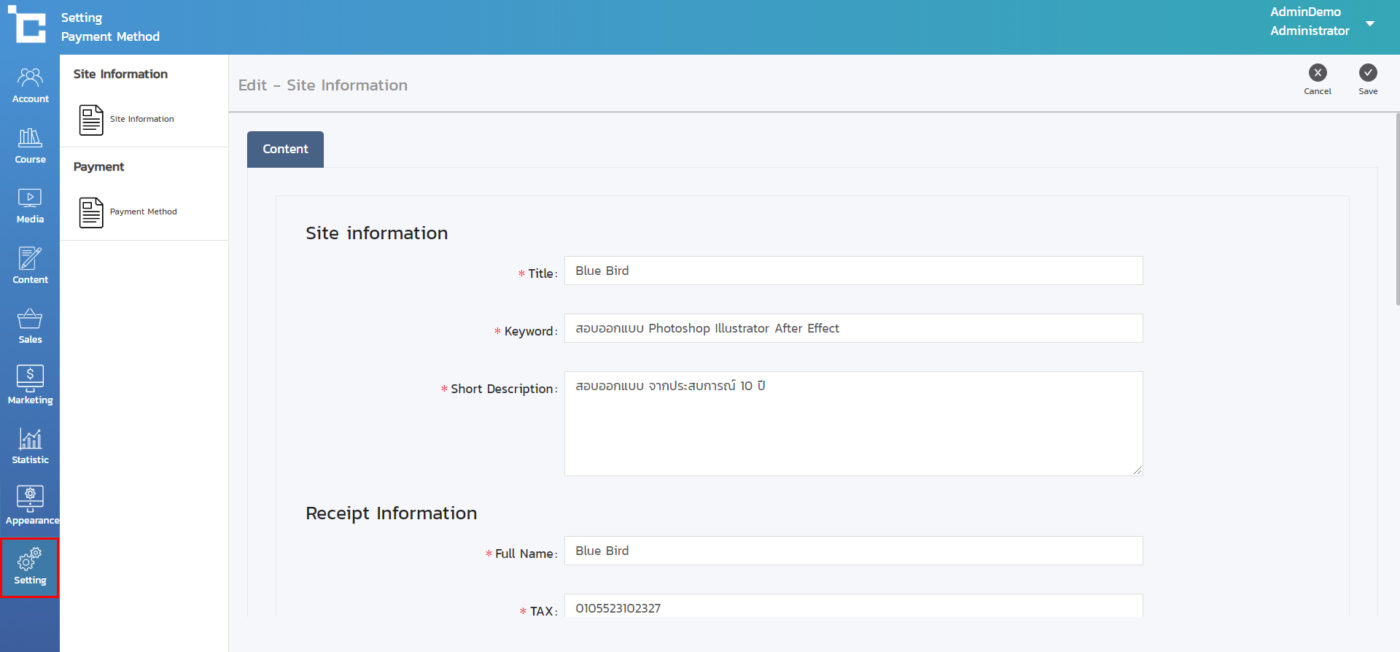Open the Course books icon
1400x652 pixels.
click(30, 144)
